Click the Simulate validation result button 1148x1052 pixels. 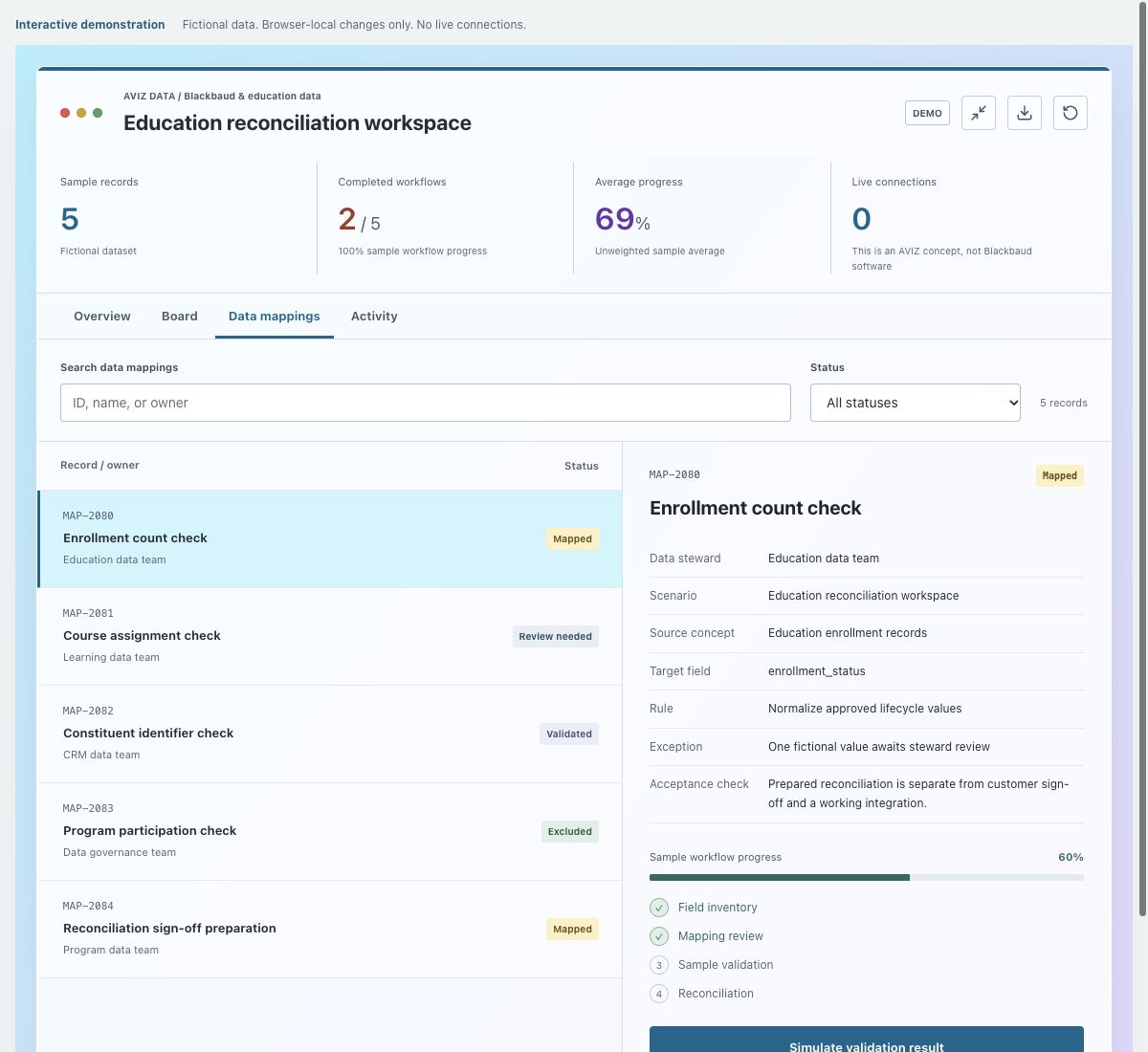click(x=867, y=1040)
